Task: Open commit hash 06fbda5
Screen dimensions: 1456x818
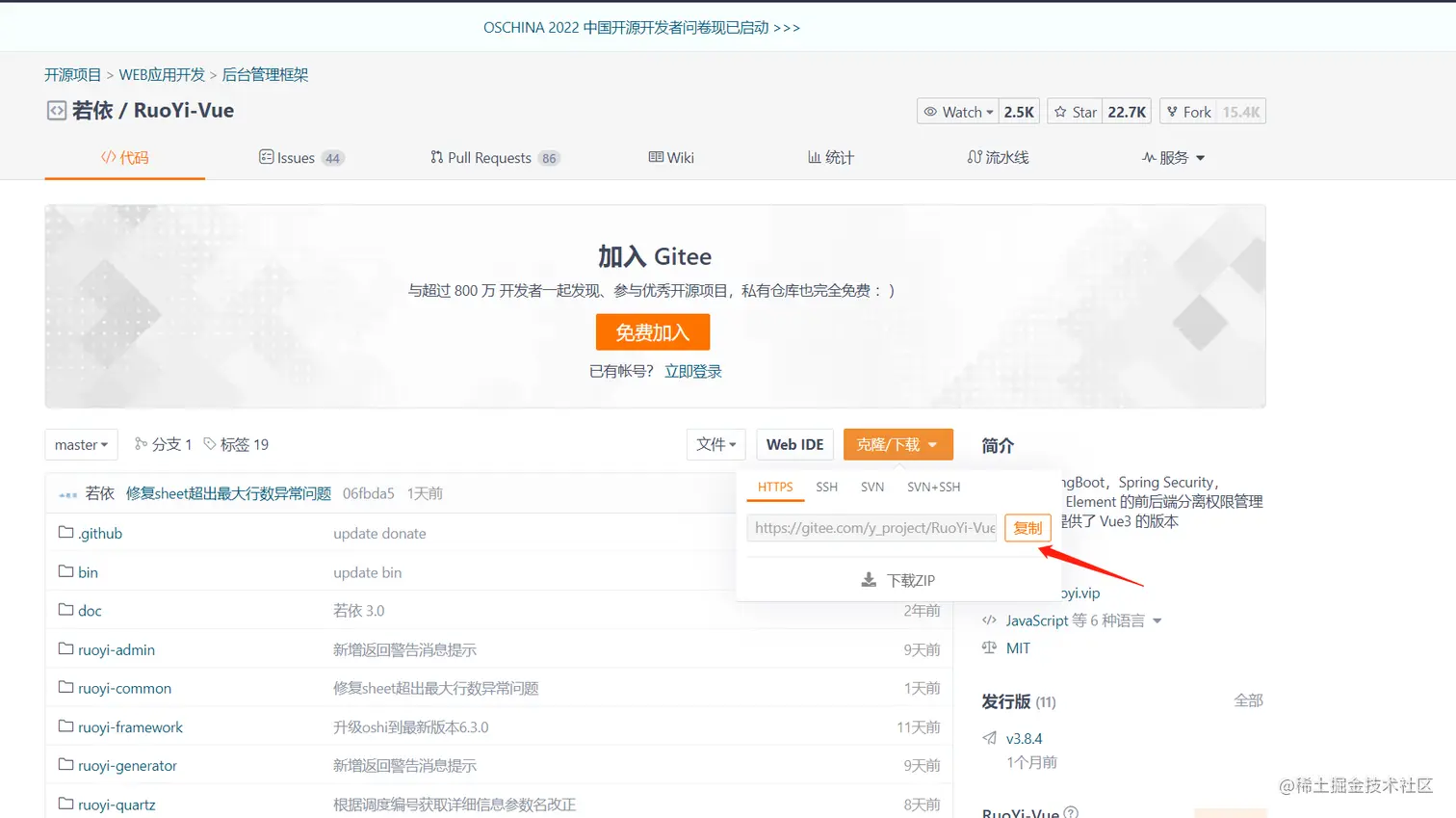Action: pyautogui.click(x=369, y=494)
